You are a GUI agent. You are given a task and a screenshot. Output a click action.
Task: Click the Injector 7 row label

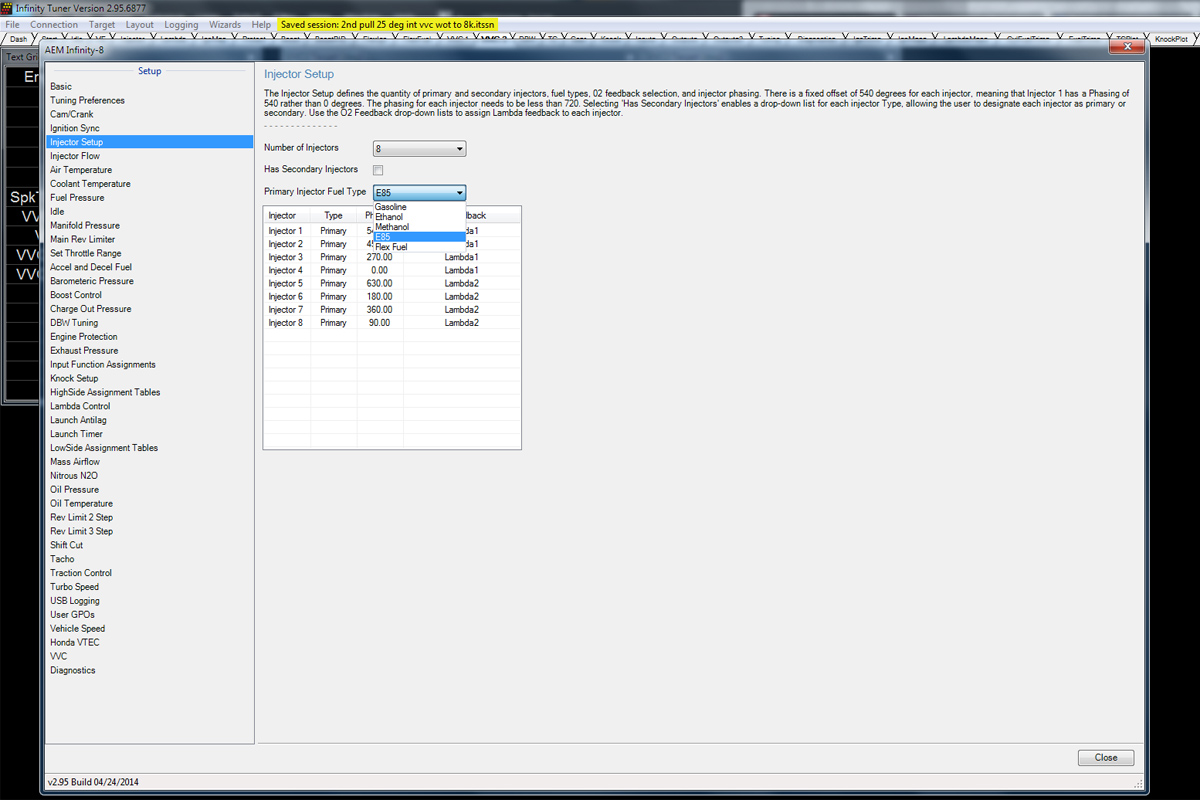[285, 309]
